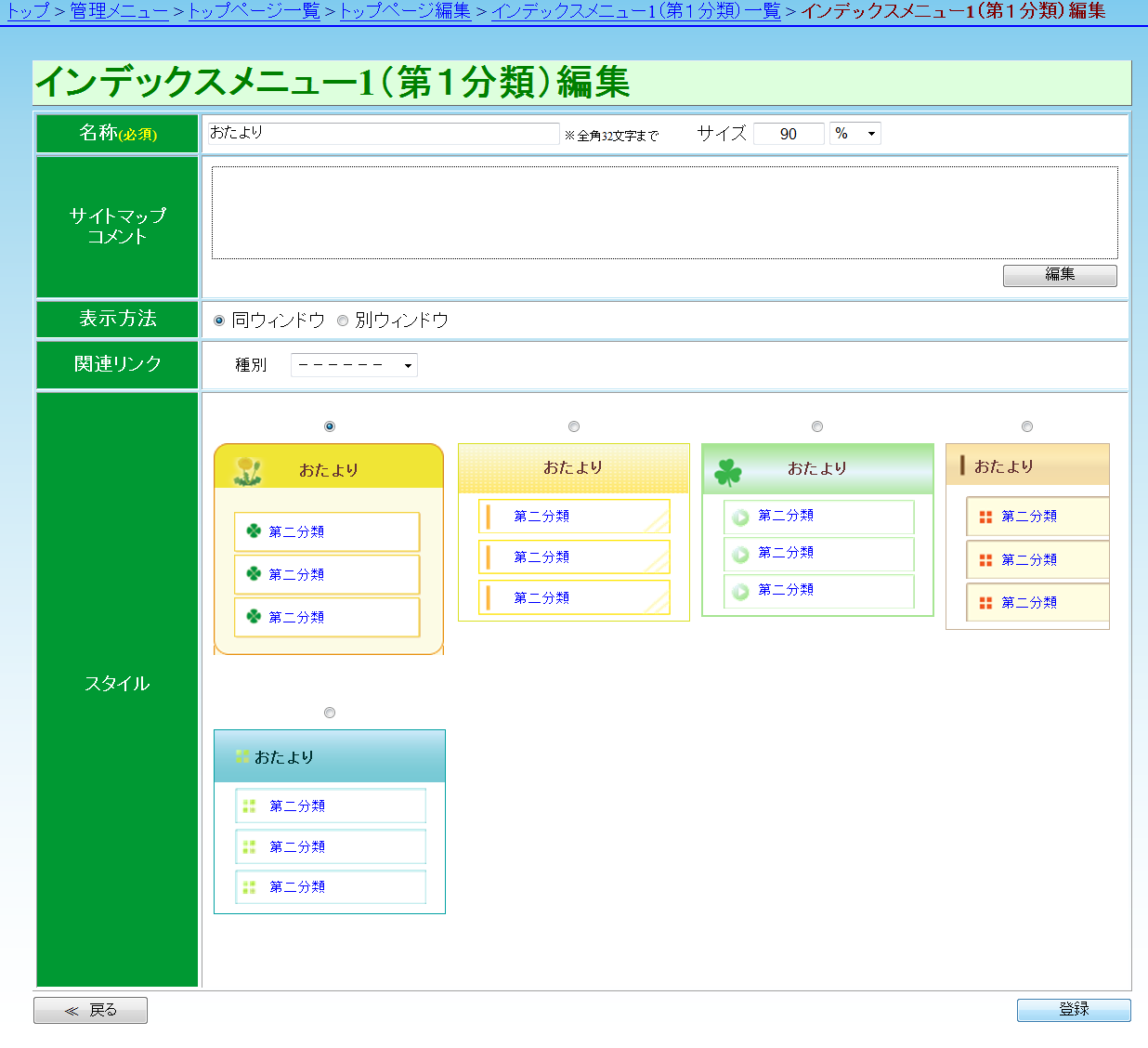The width and height of the screenshot is (1148, 1048).
Task: Click the green clover icon in green style header
Action: coord(728,473)
